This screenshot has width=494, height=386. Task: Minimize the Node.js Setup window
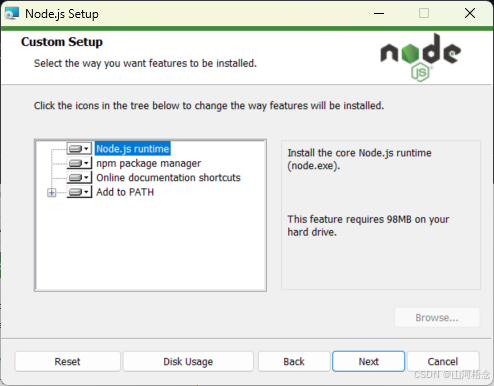(x=379, y=13)
